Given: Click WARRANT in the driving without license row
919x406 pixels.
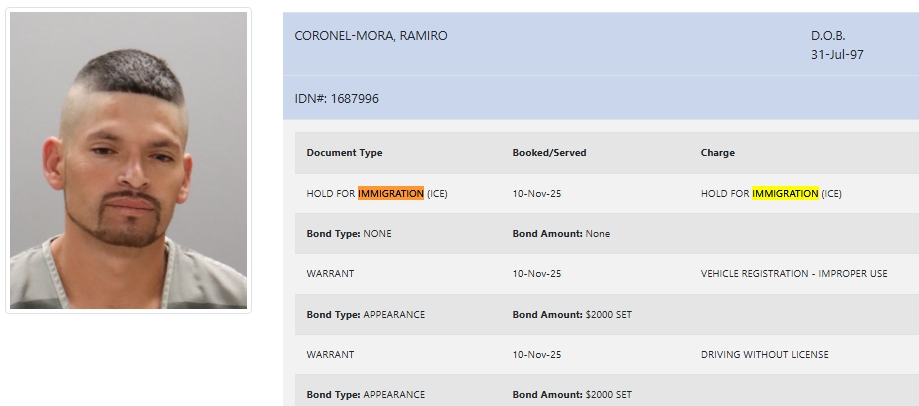Looking at the screenshot, I should coord(330,354).
